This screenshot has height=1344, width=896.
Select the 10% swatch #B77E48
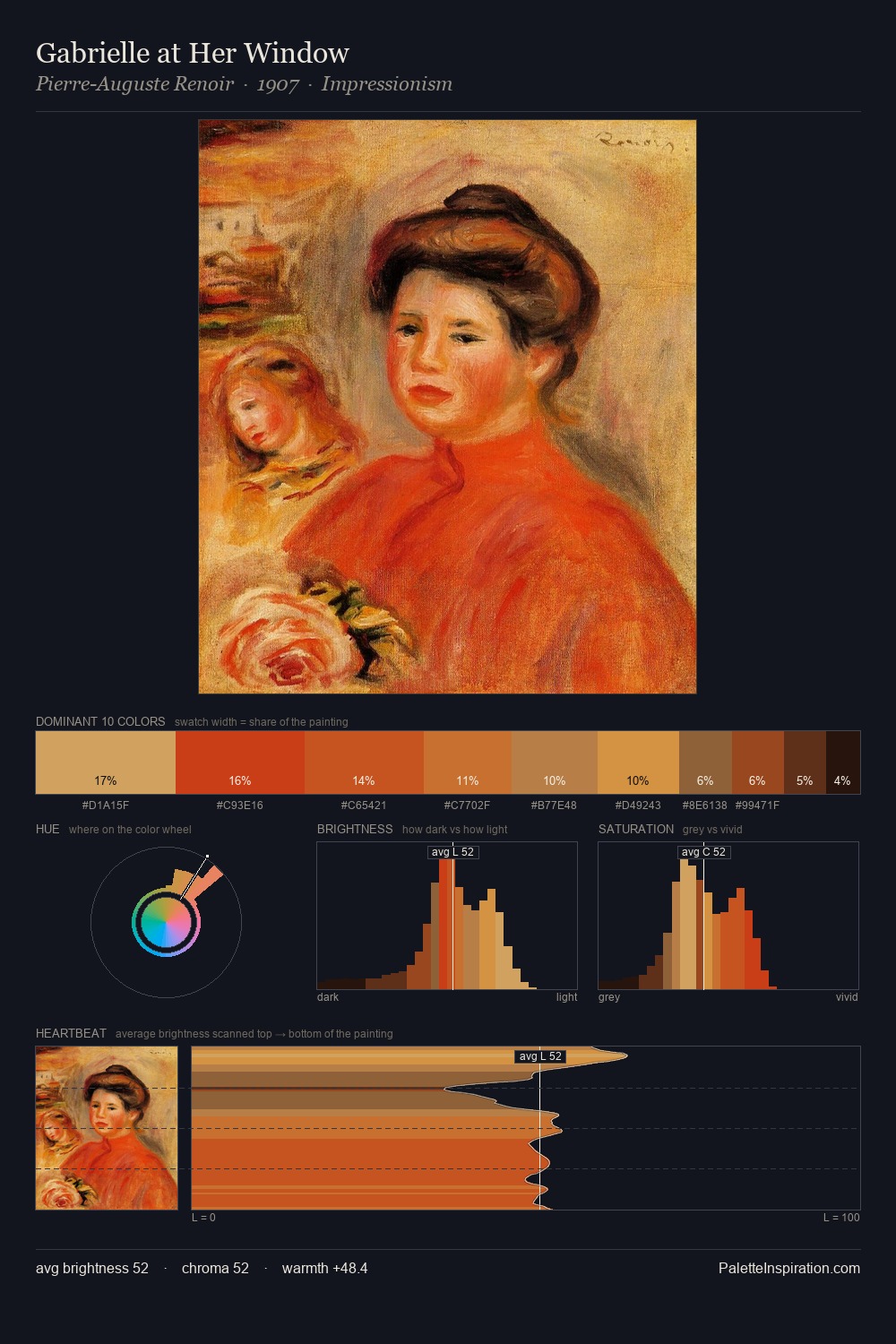555,762
